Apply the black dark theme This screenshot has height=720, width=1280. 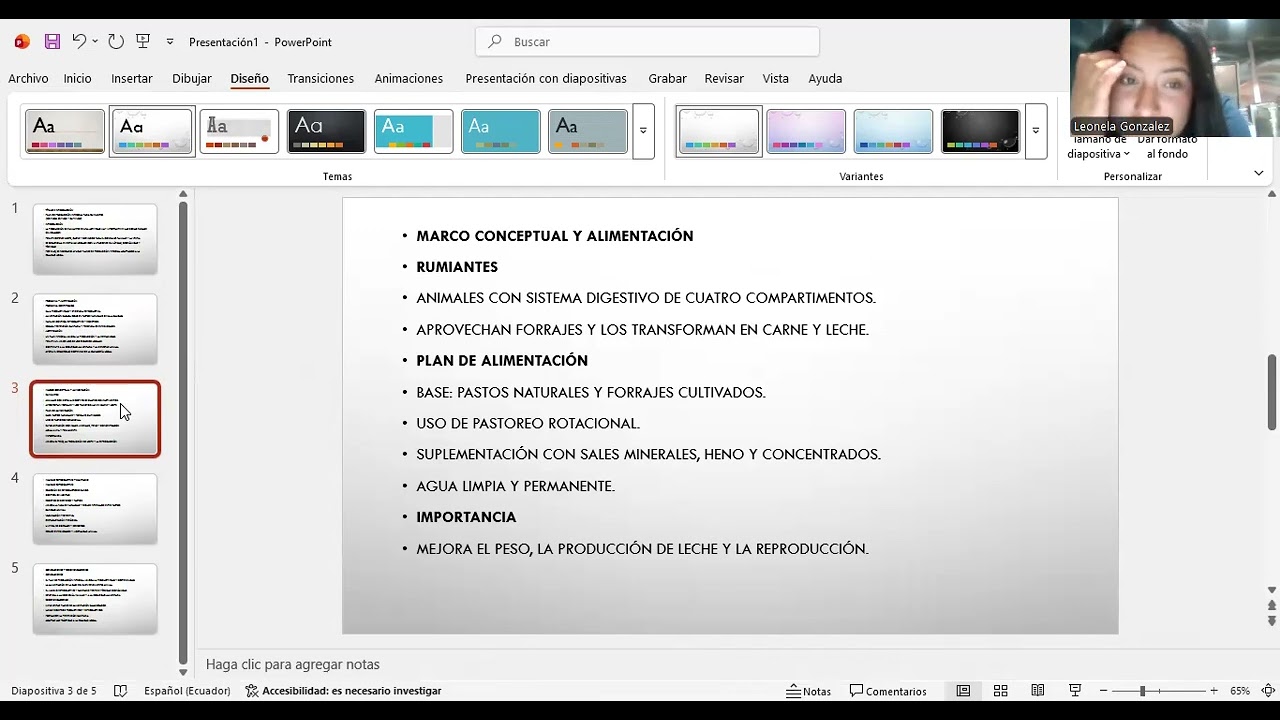326,131
